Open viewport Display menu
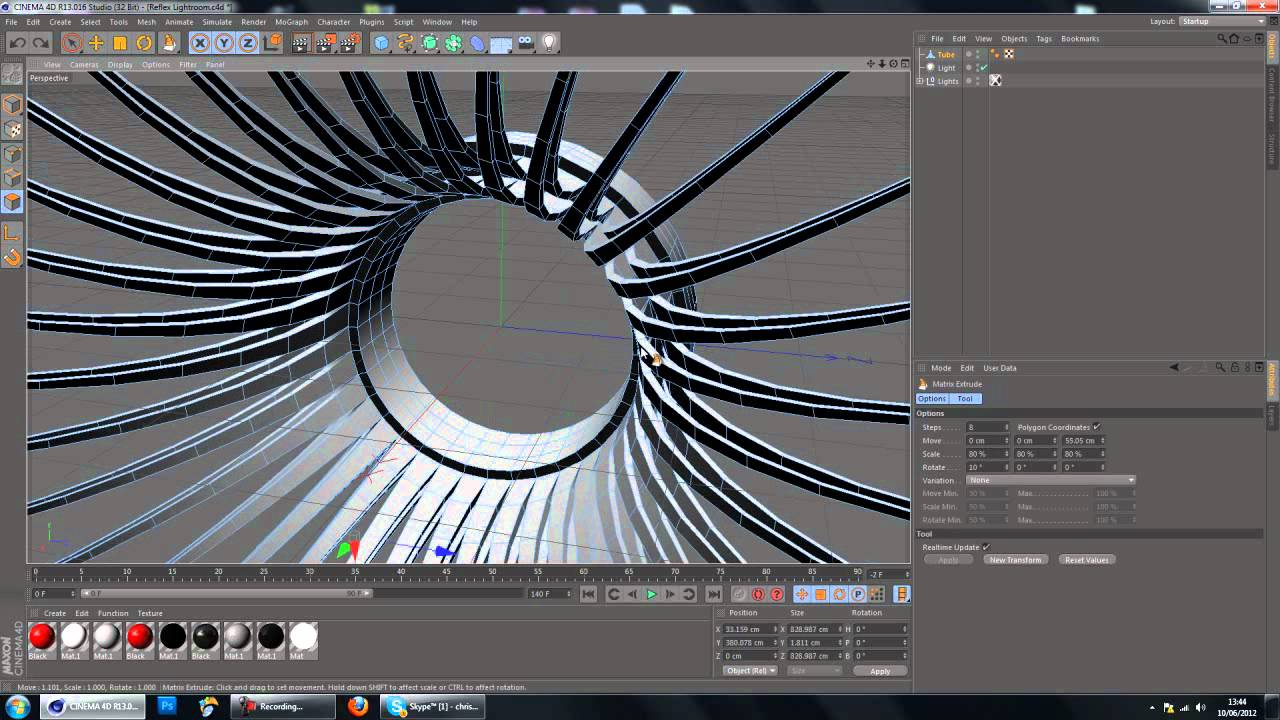This screenshot has width=1280, height=720. pyautogui.click(x=120, y=65)
